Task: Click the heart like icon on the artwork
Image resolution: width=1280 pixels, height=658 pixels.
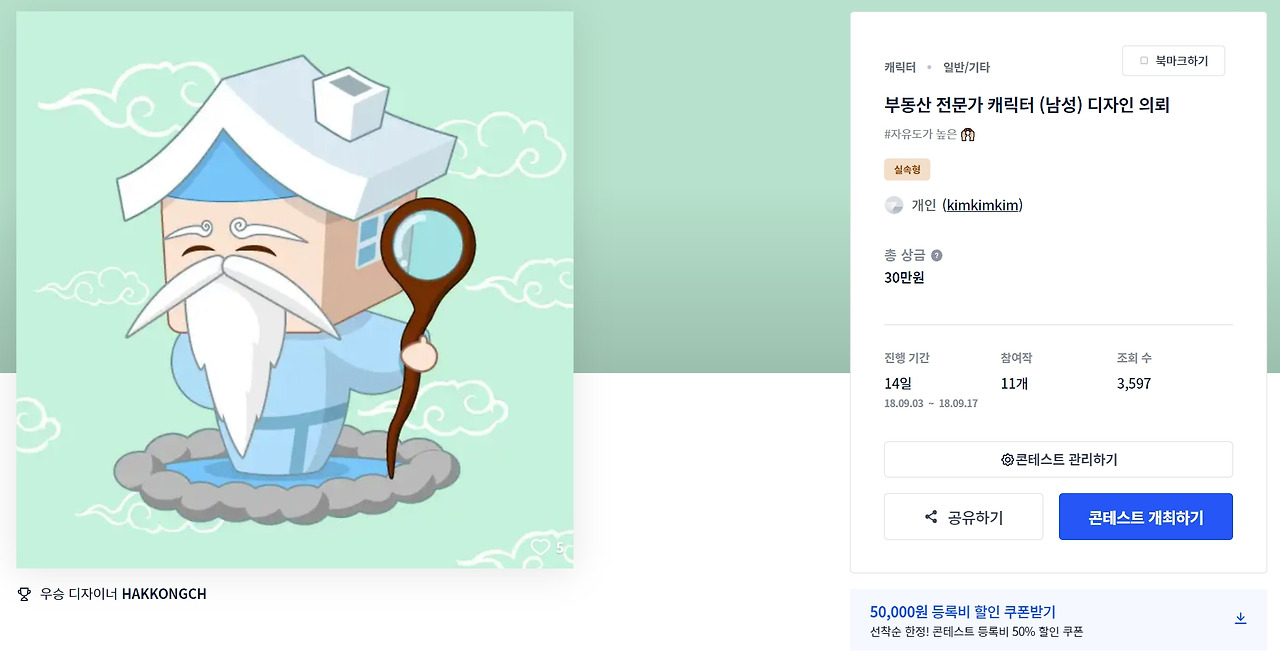Action: click(540, 547)
